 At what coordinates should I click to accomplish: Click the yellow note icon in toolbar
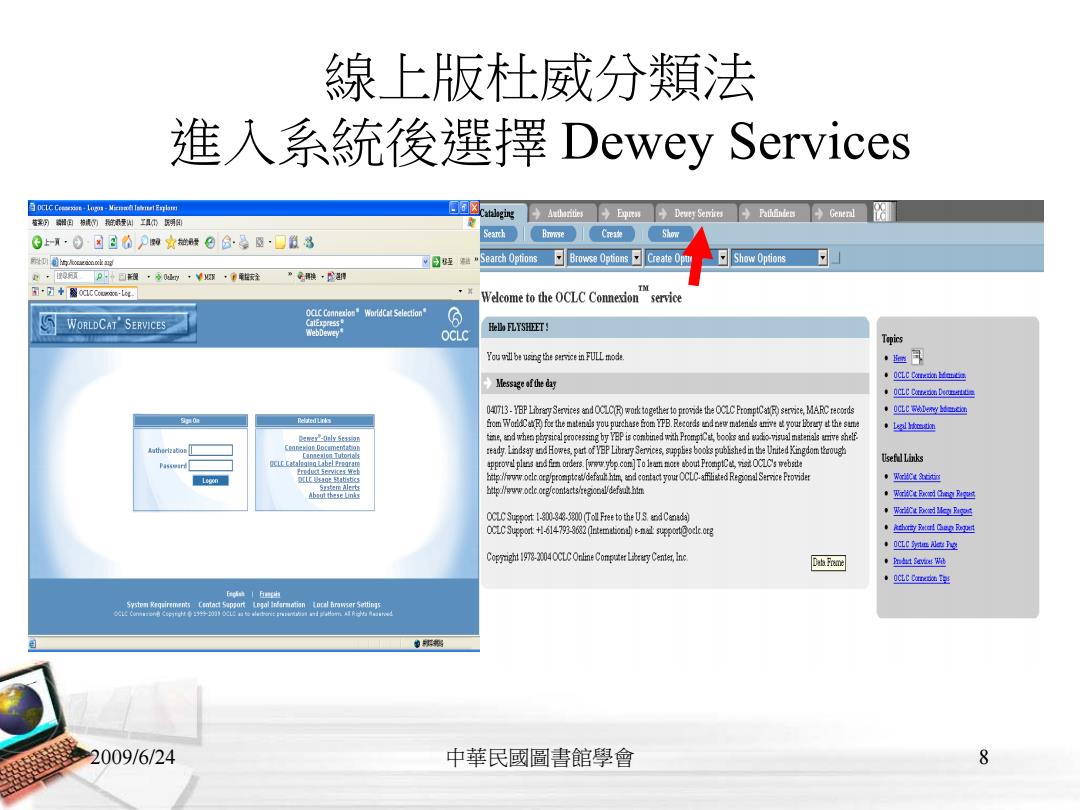coord(280,242)
